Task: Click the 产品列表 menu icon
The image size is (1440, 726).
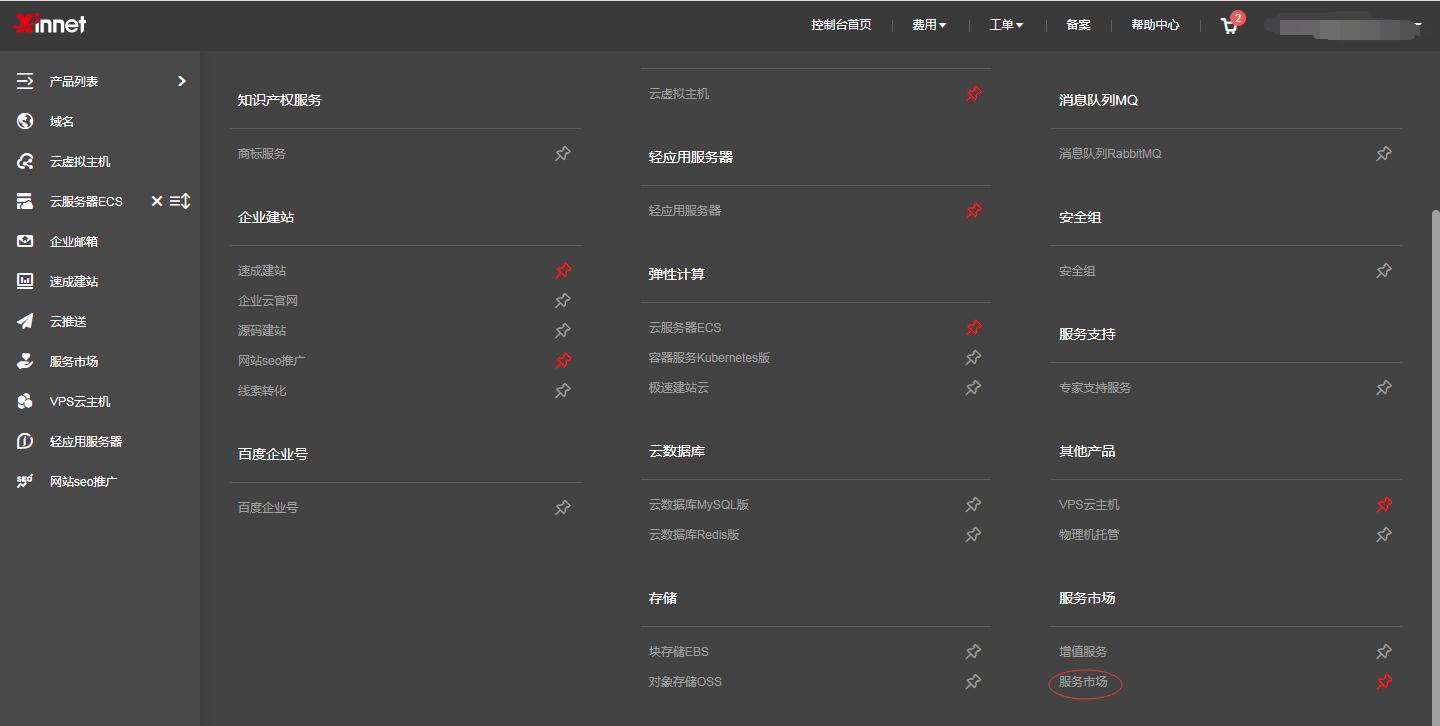Action: [x=25, y=81]
